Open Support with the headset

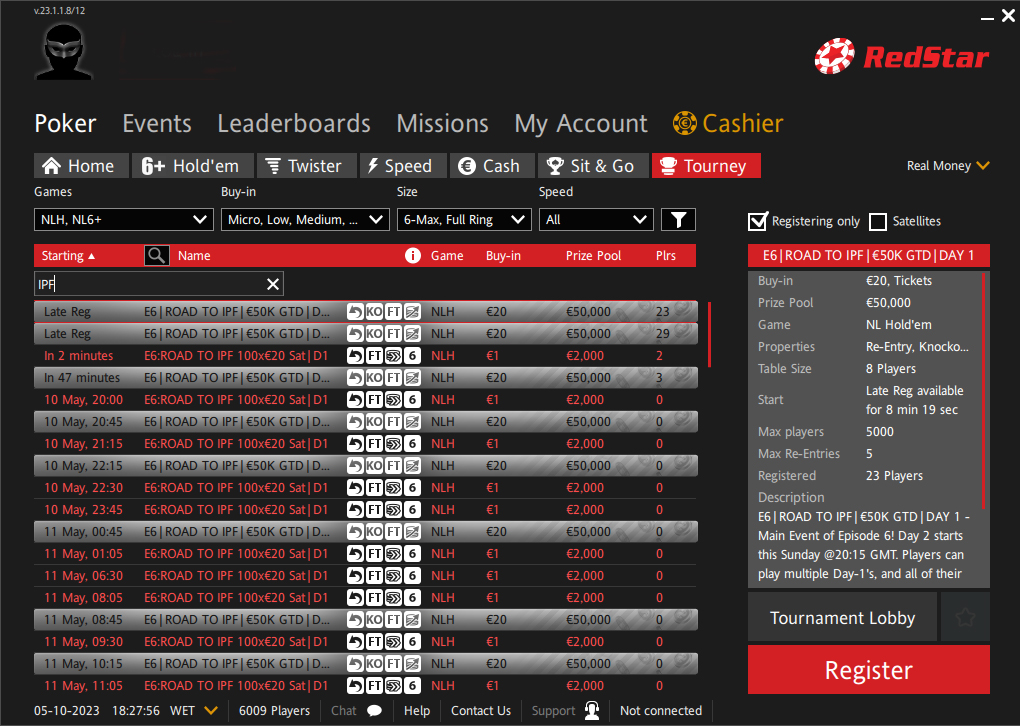[x=565, y=710]
